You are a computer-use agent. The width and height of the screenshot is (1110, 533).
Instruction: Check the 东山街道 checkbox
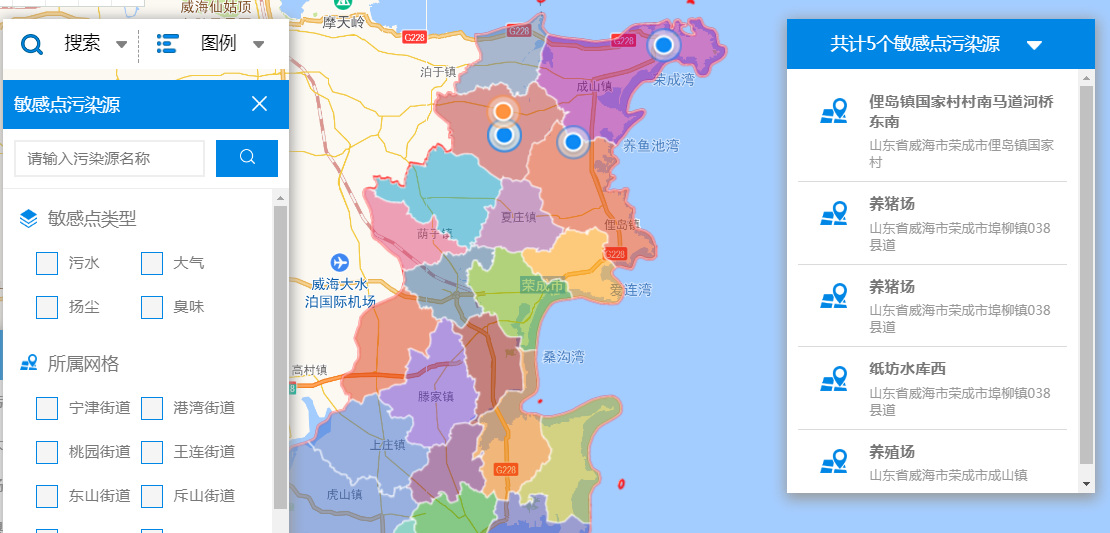[47, 496]
